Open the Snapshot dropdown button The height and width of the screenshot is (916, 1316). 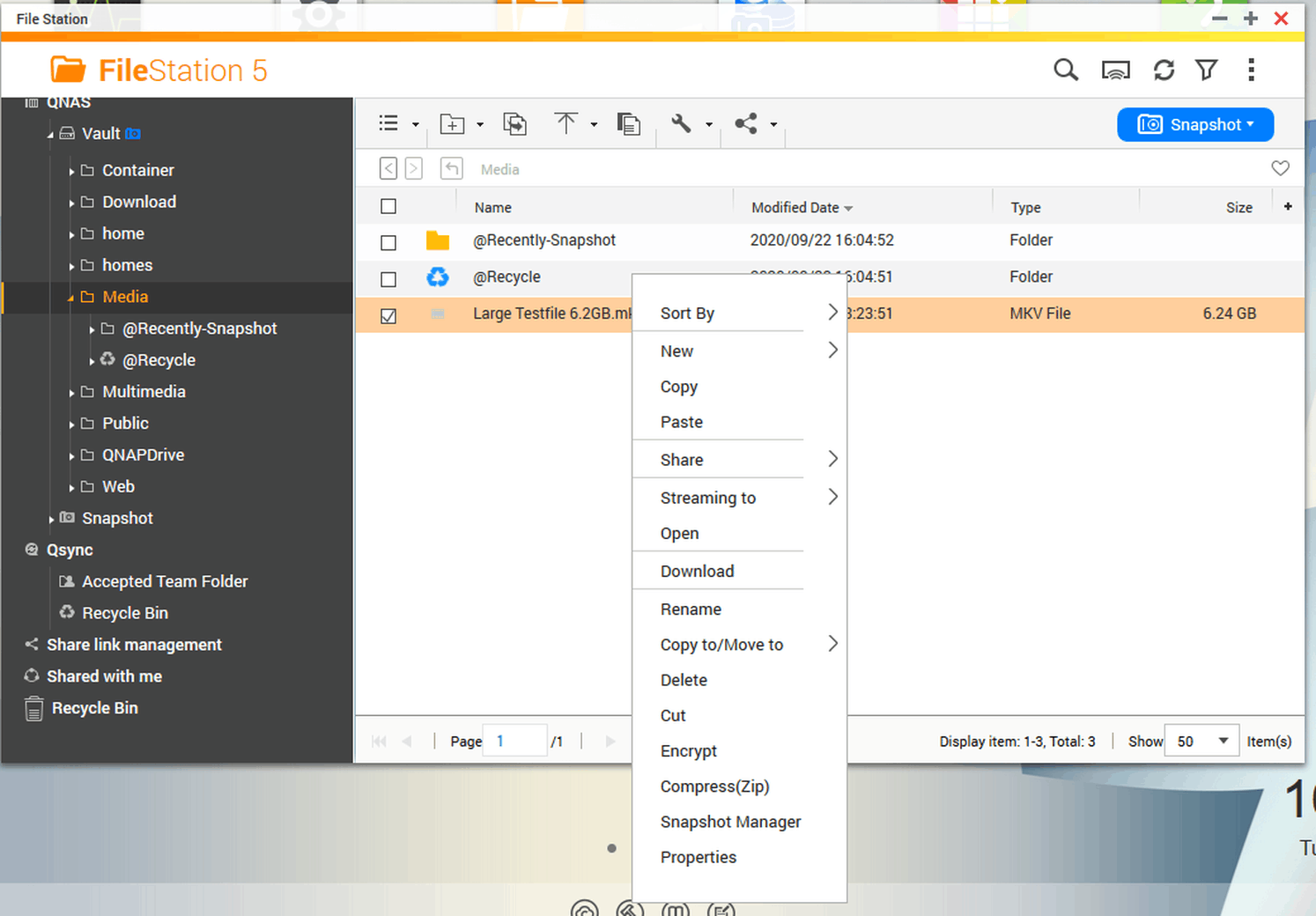1195,124
